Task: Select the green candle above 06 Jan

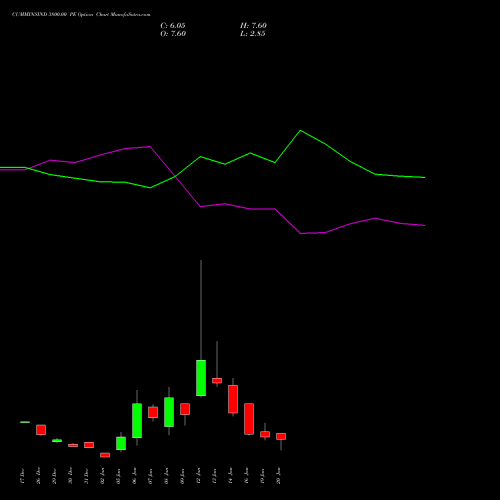Action: coord(137,421)
